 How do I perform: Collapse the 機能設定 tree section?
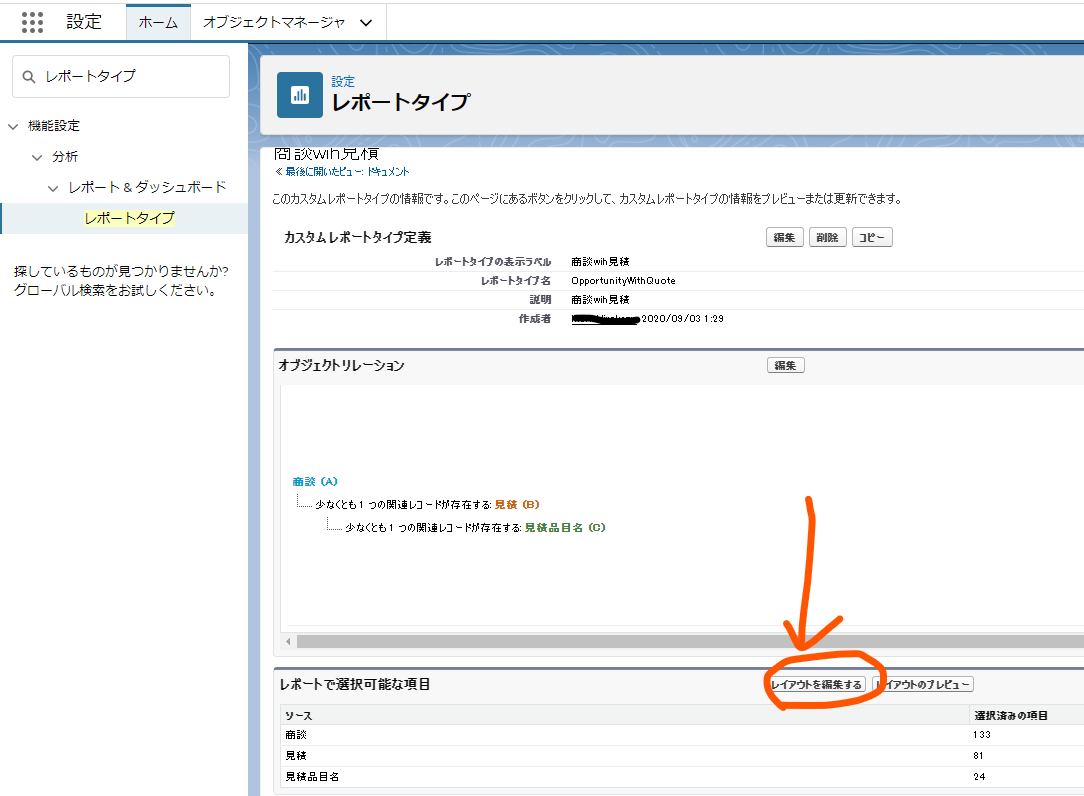[x=13, y=126]
